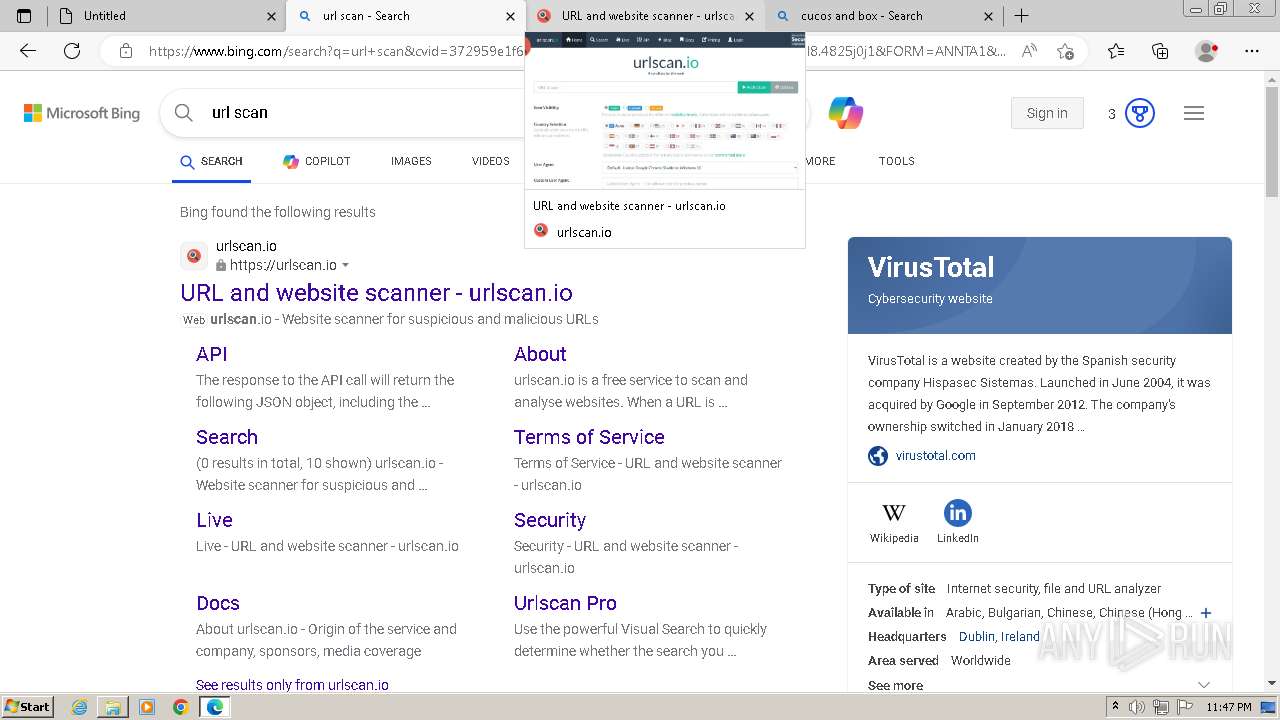This screenshot has height=720, width=1280.
Task: See results only from urlscan.io
Action: pos(292,685)
